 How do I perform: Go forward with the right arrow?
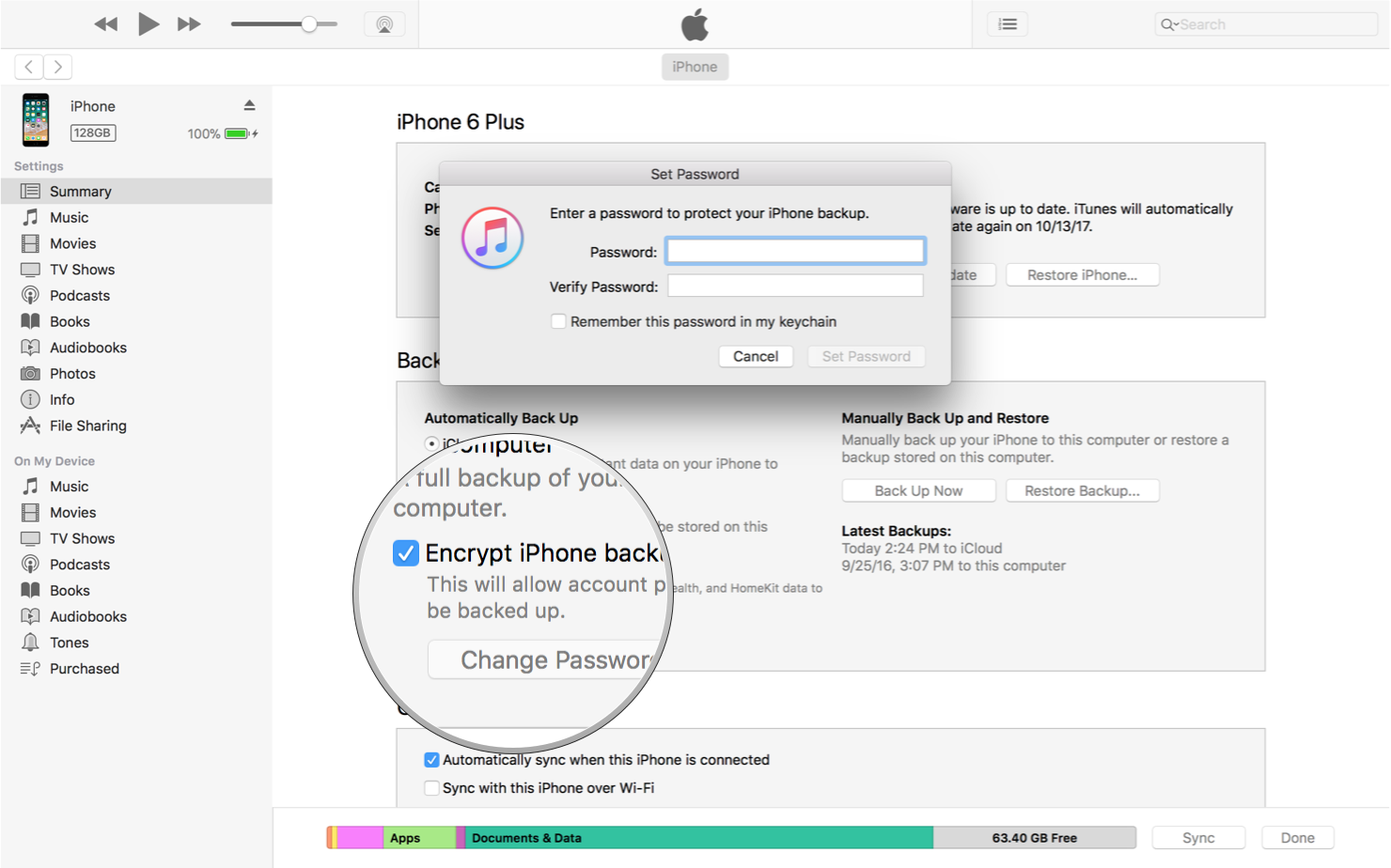coord(58,67)
